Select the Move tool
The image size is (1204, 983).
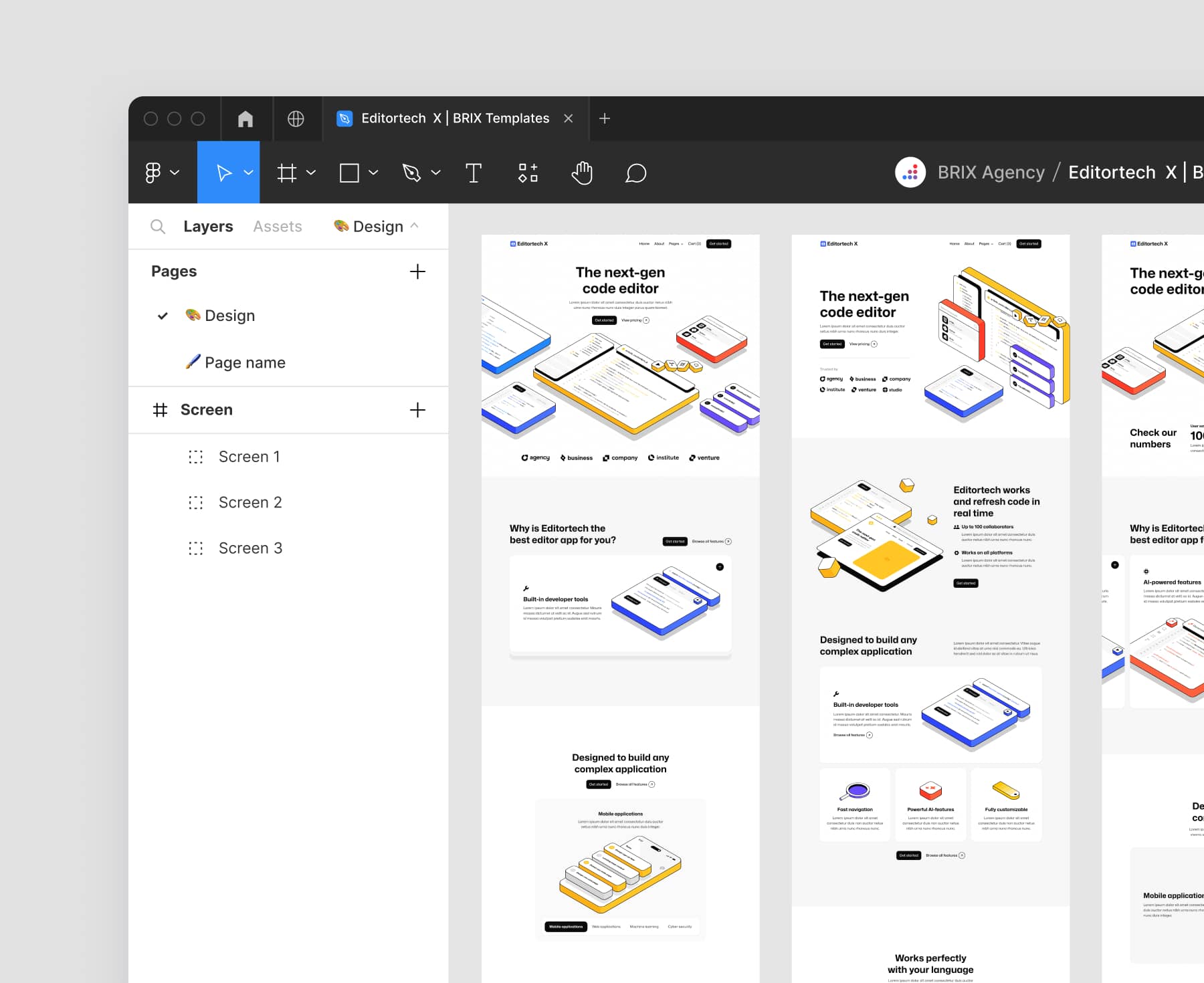224,173
